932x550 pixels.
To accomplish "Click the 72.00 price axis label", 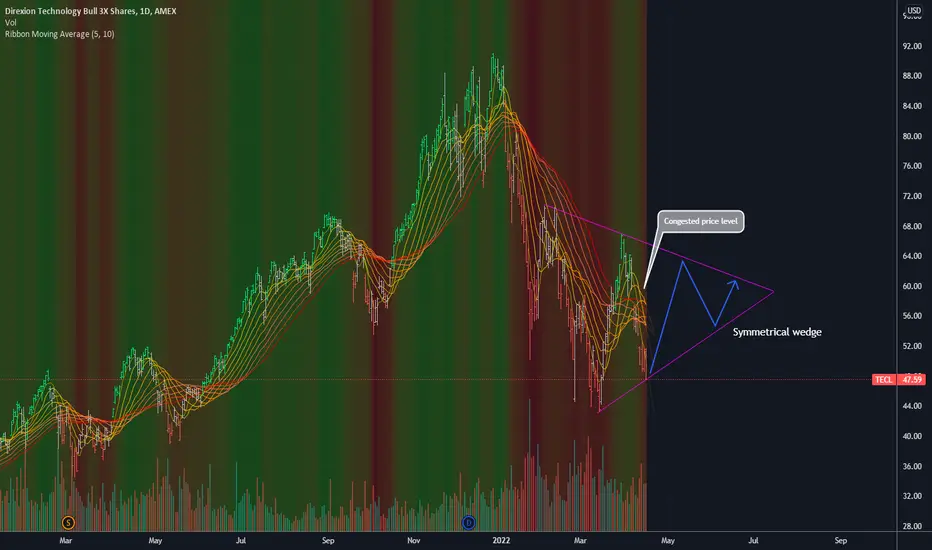I will click(x=912, y=196).
